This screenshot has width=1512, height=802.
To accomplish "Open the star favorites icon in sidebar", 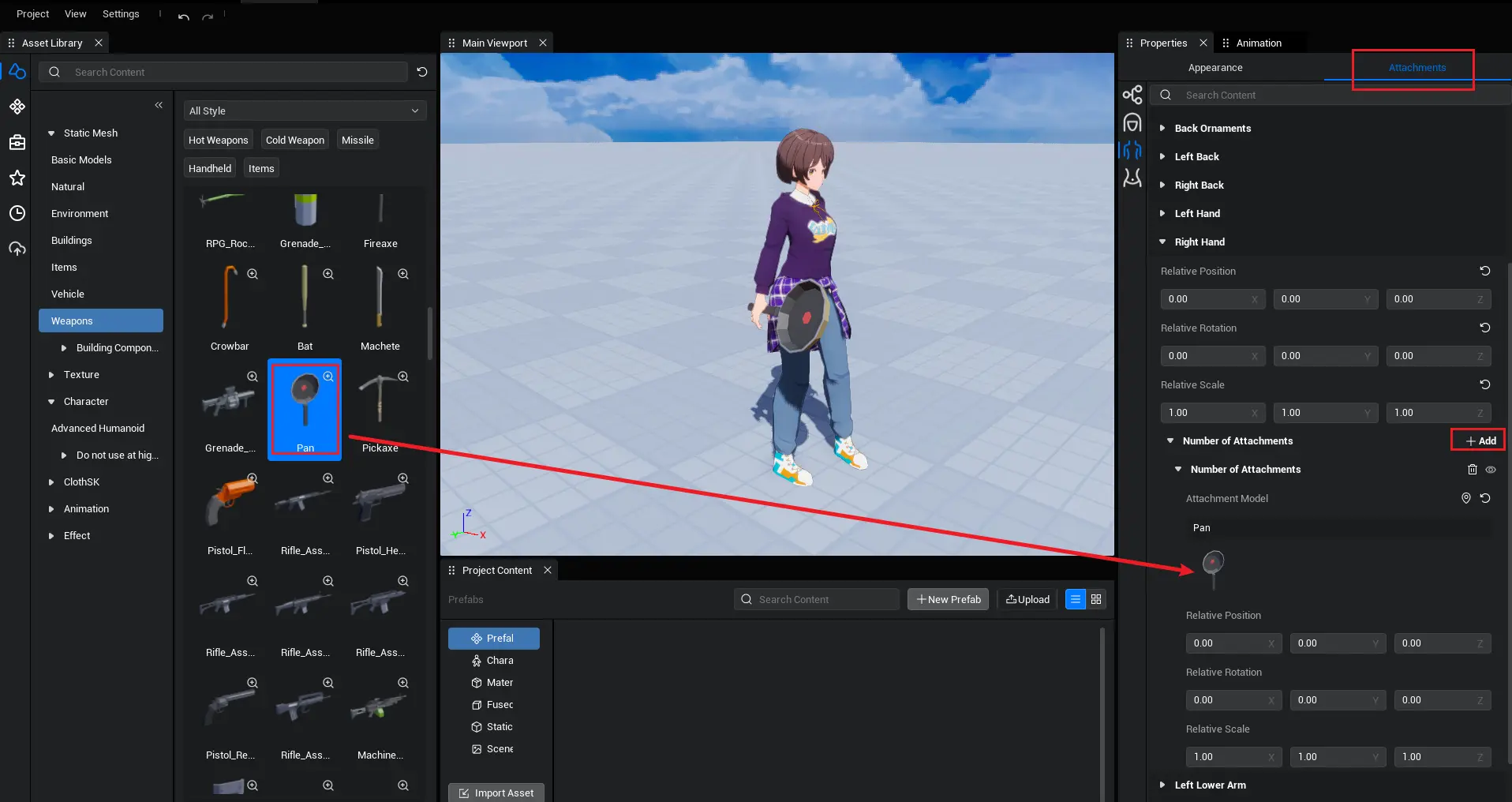I will click(x=17, y=178).
